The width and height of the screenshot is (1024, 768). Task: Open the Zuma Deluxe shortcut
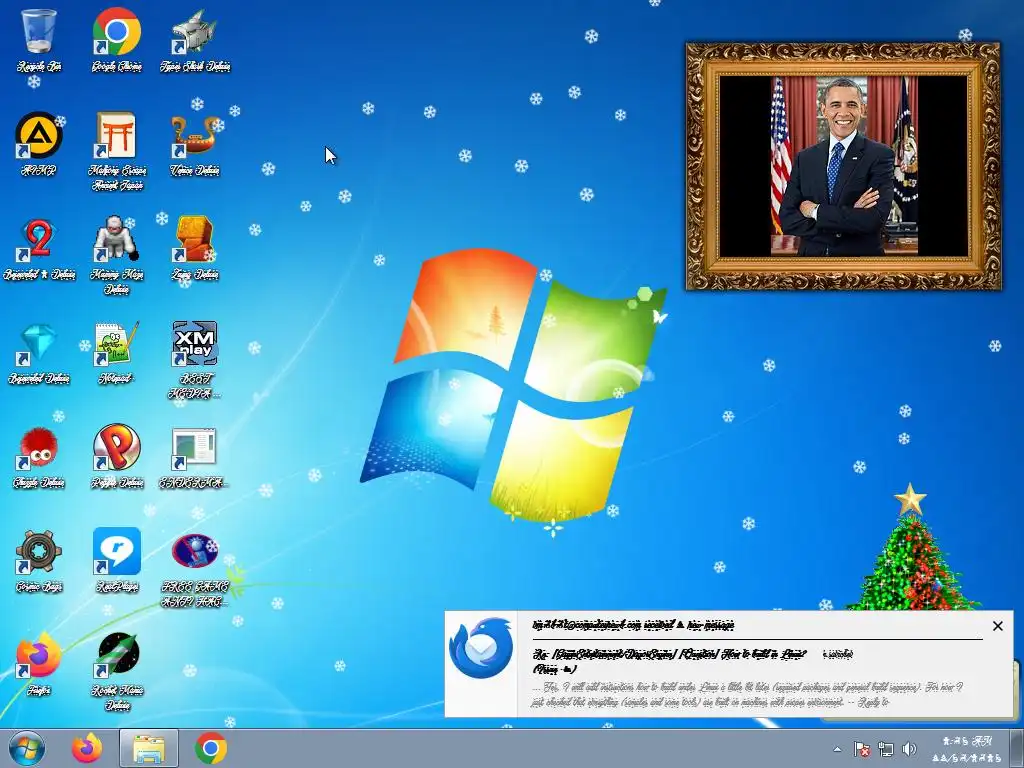click(195, 249)
